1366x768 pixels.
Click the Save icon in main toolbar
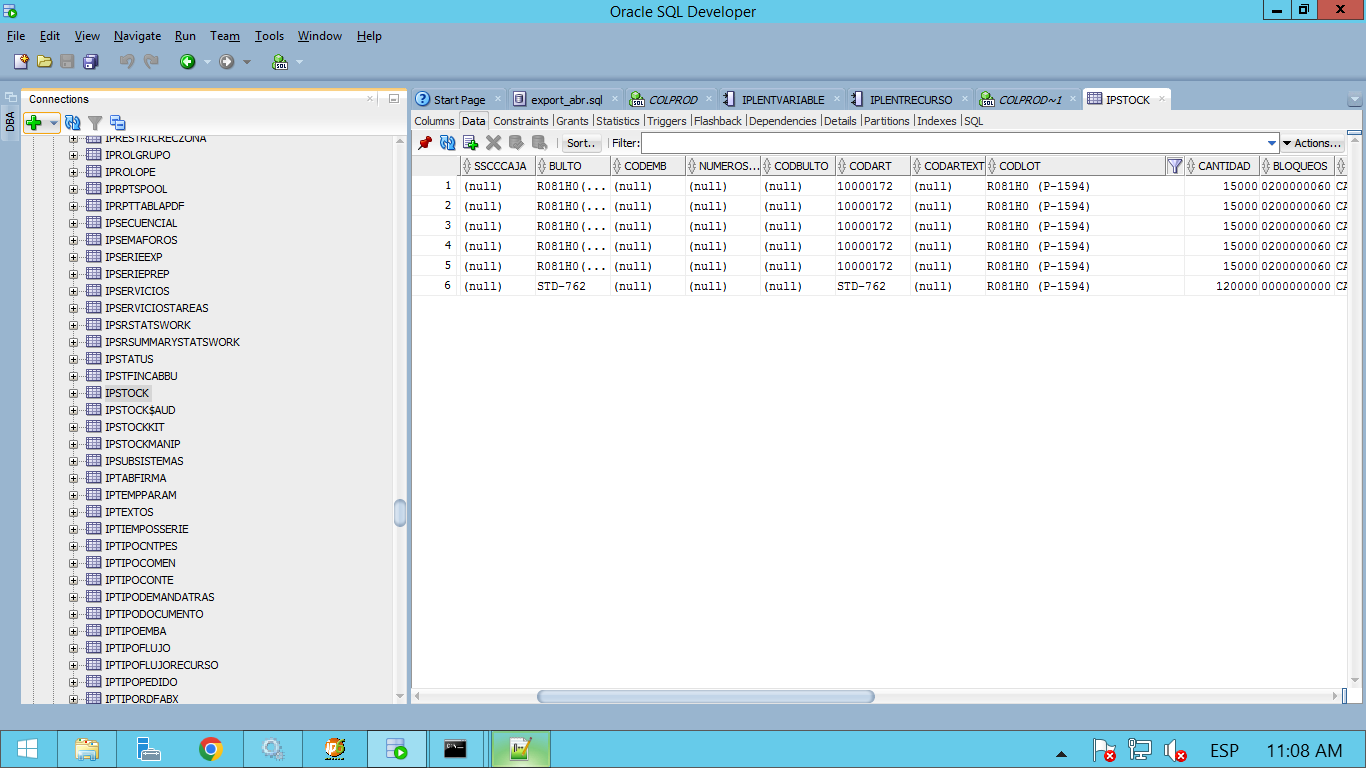point(67,62)
